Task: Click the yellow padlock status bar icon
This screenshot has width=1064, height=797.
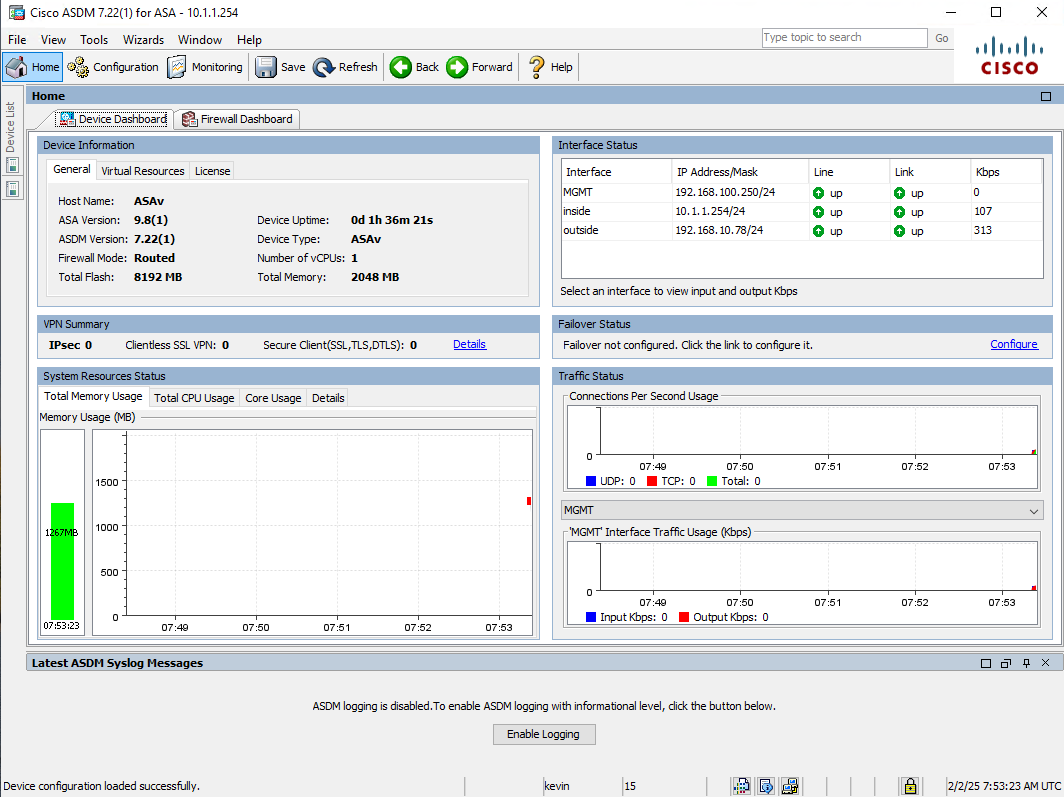Action: pos(910,786)
